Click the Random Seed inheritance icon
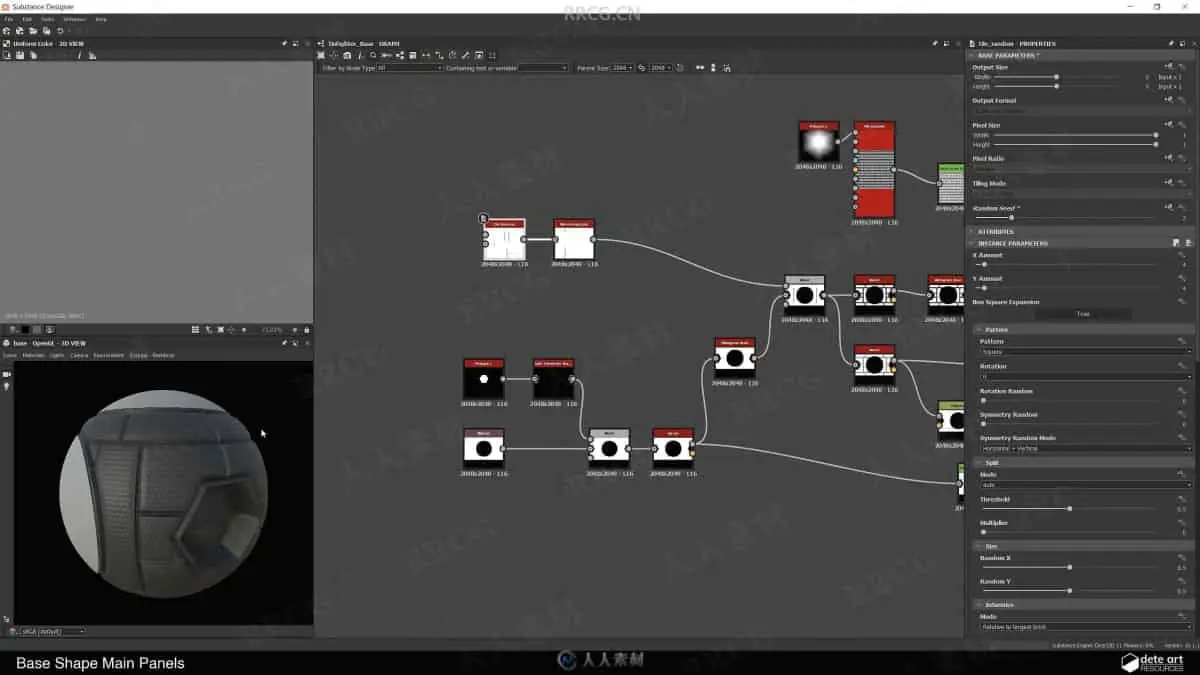Screen dimensions: 1200x675 pos(1168,207)
